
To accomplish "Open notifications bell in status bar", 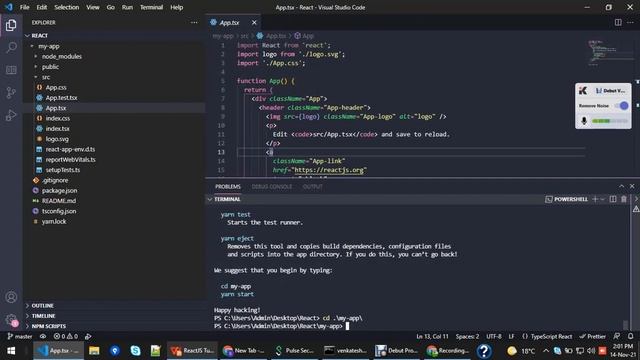I will click(x=631, y=336).
